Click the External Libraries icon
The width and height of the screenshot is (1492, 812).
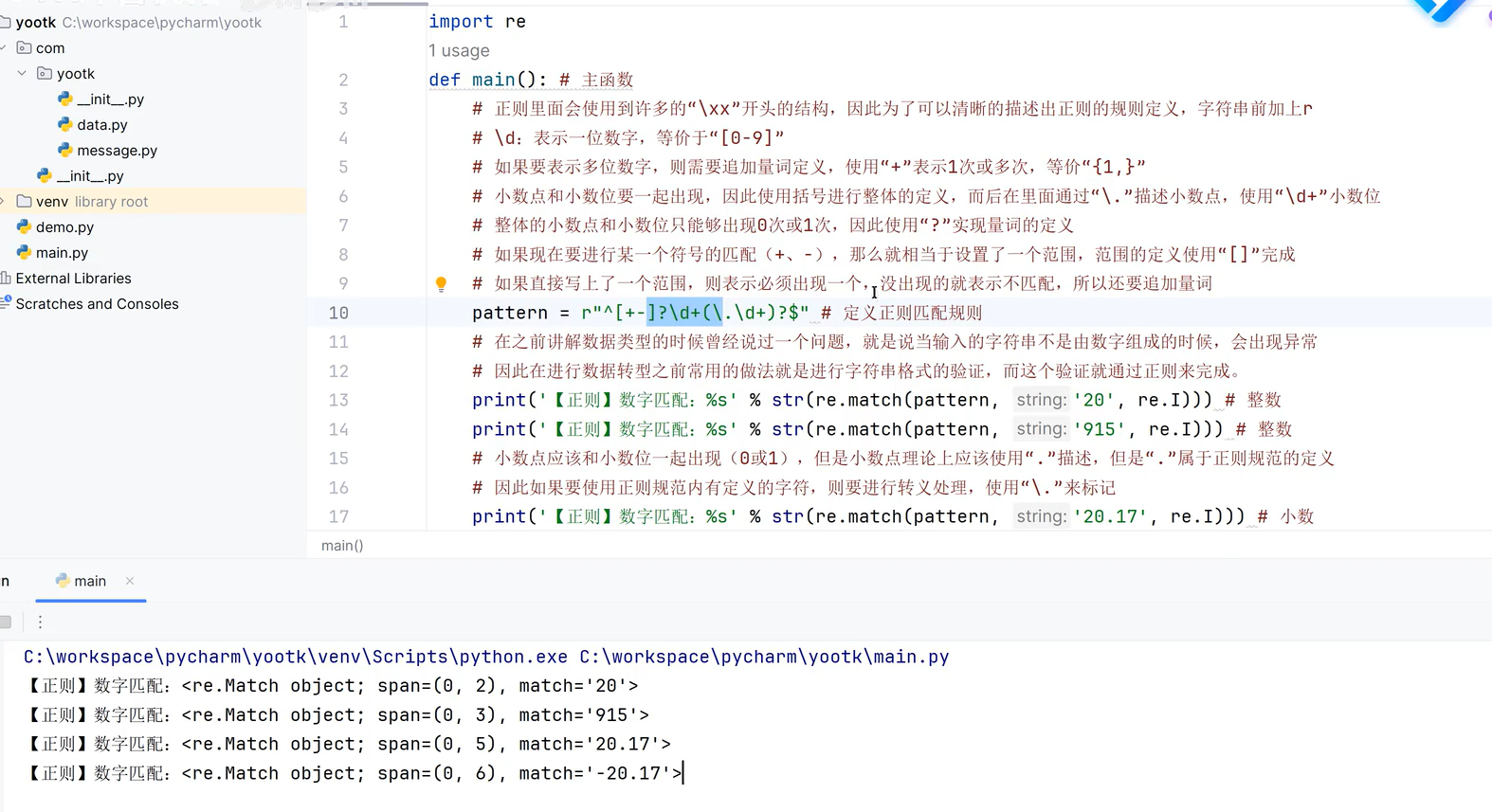(6, 278)
